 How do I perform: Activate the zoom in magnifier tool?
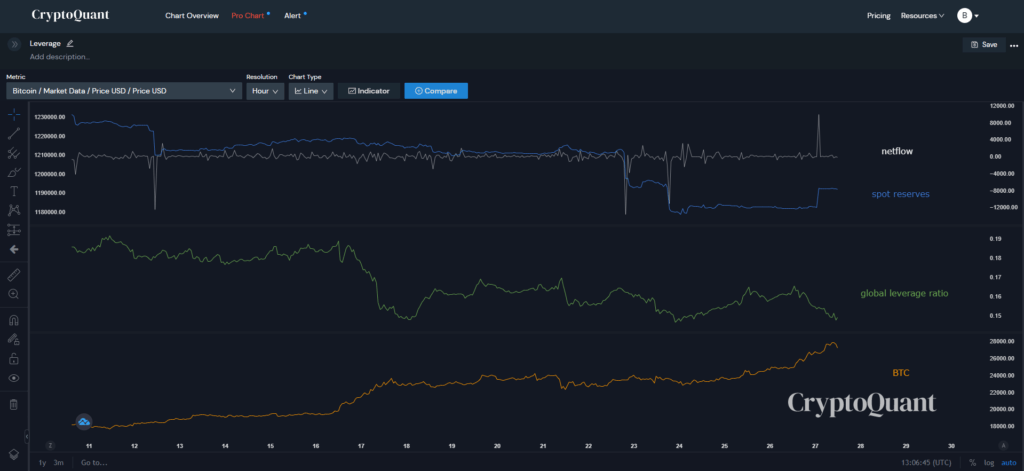click(x=14, y=294)
